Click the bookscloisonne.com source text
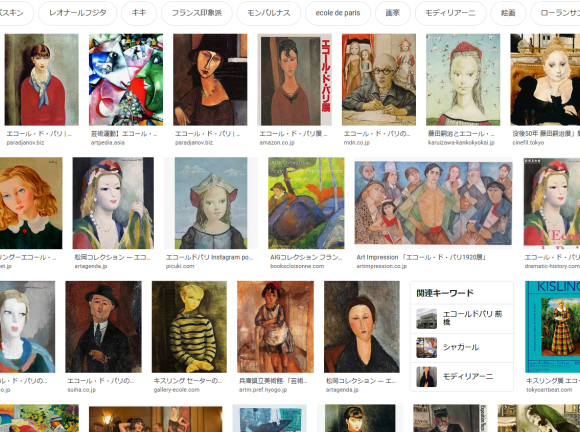This screenshot has height=432, width=580. tap(297, 266)
